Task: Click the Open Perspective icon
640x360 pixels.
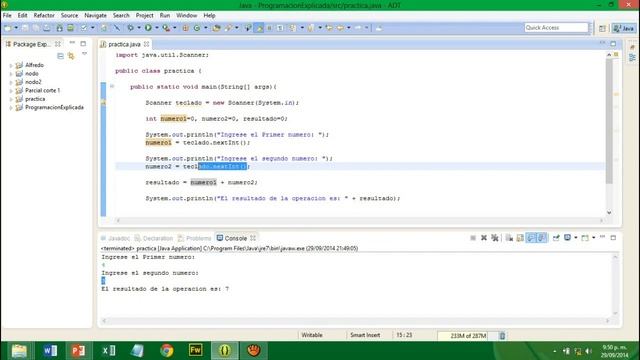Action: (602, 28)
